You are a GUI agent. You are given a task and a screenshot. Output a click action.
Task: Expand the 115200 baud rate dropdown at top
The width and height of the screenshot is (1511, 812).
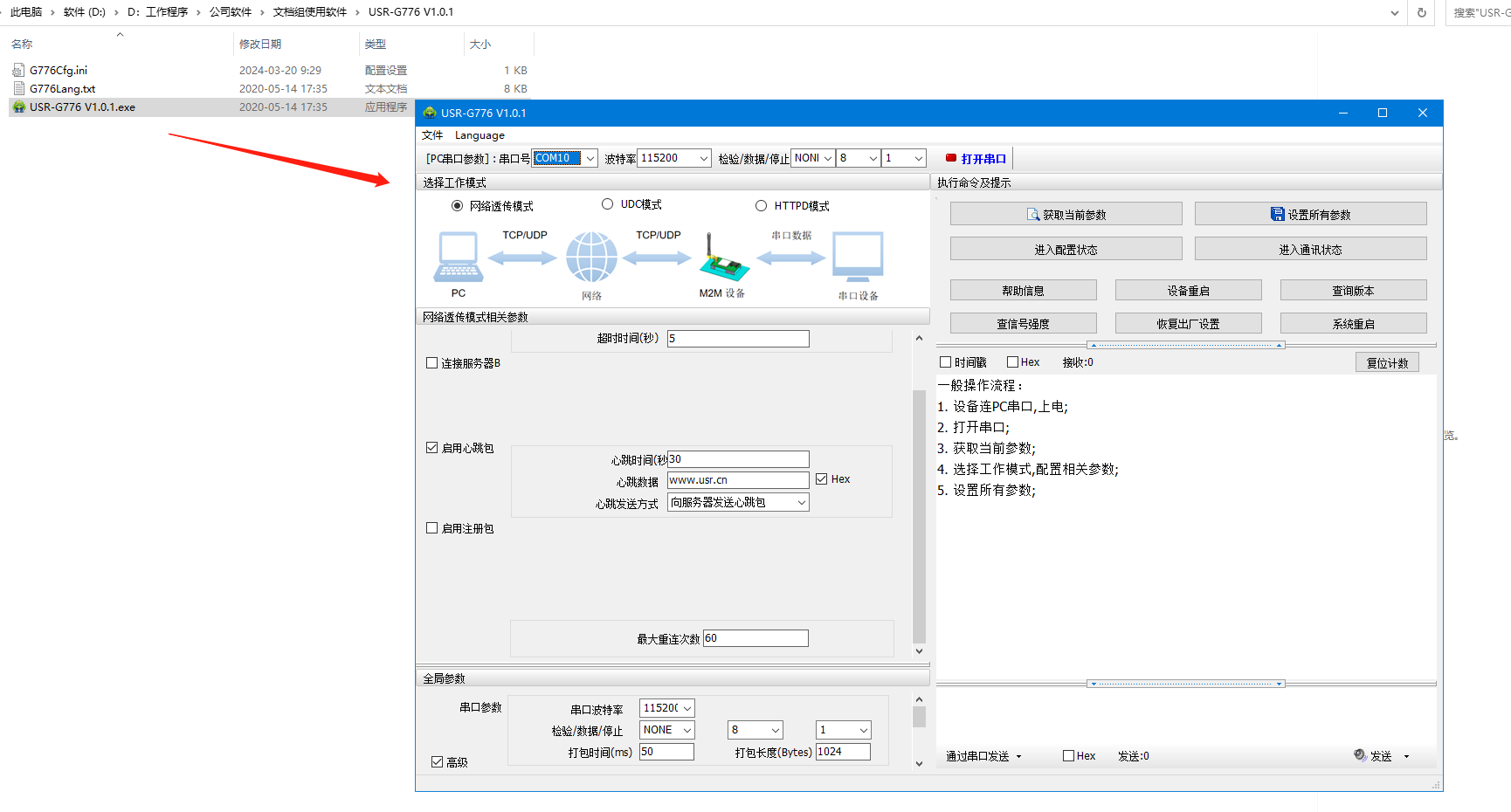[x=703, y=158]
